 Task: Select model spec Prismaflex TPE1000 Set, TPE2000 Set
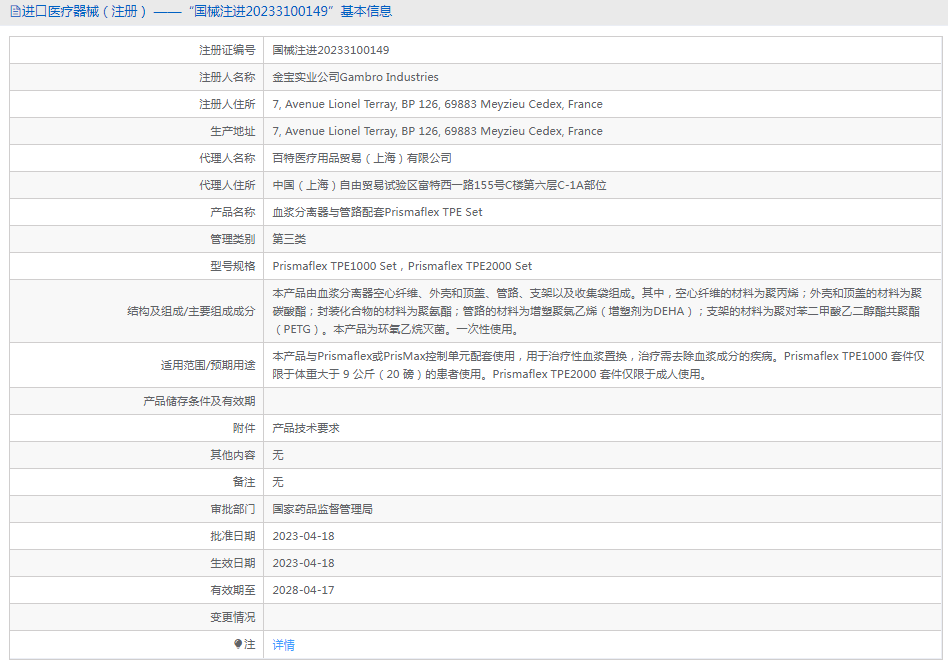pyautogui.click(x=402, y=266)
